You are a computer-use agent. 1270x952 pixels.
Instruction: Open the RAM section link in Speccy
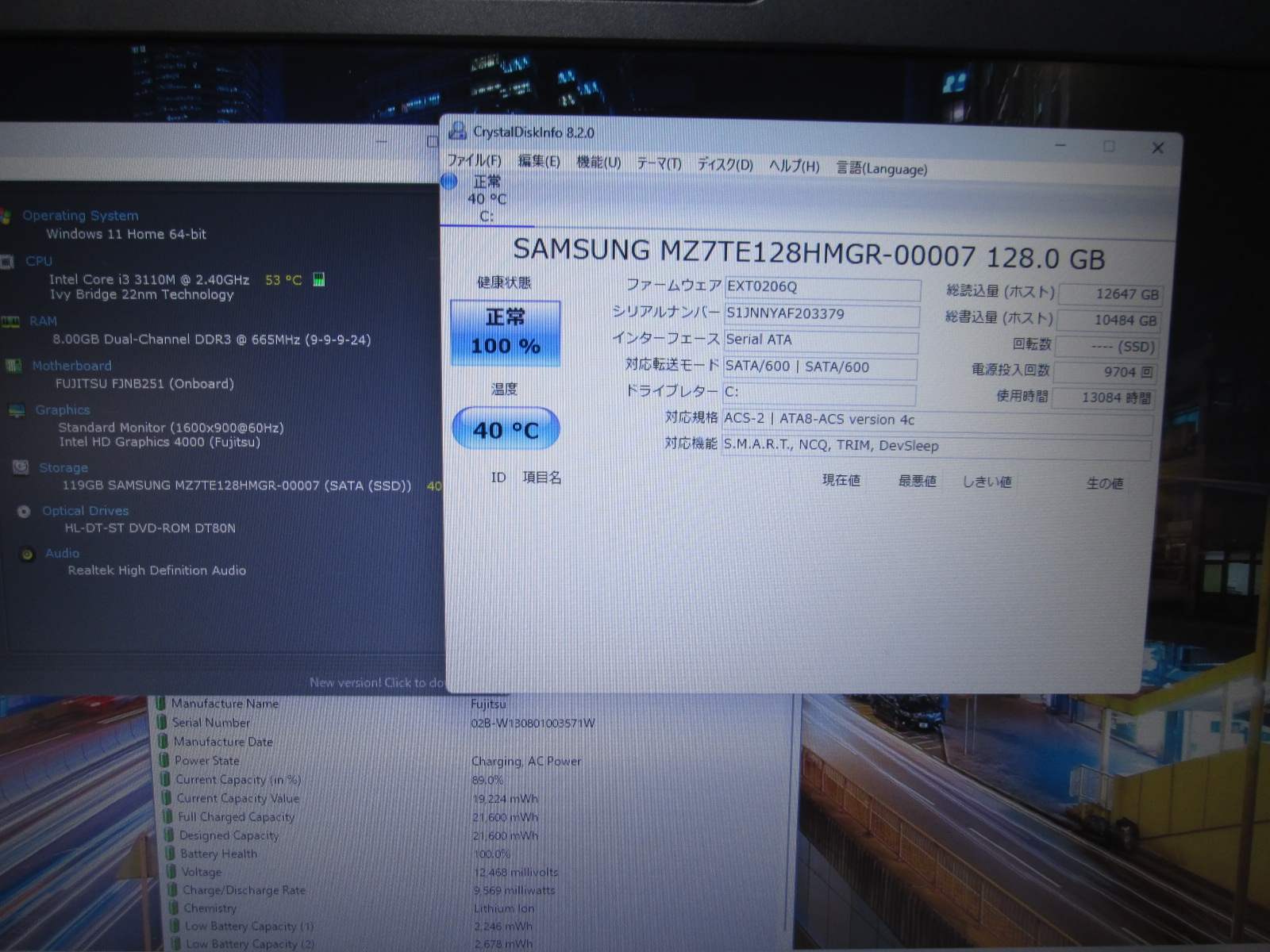(x=44, y=321)
